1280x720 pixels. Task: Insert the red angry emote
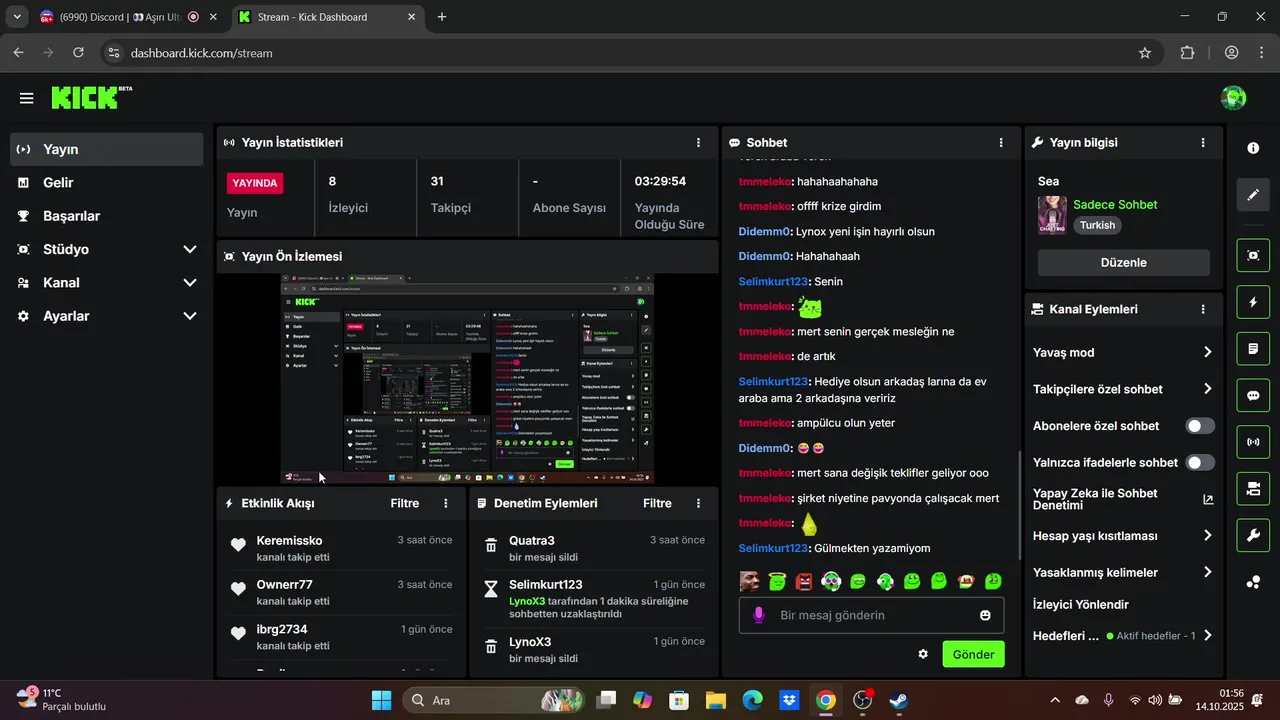click(x=804, y=581)
